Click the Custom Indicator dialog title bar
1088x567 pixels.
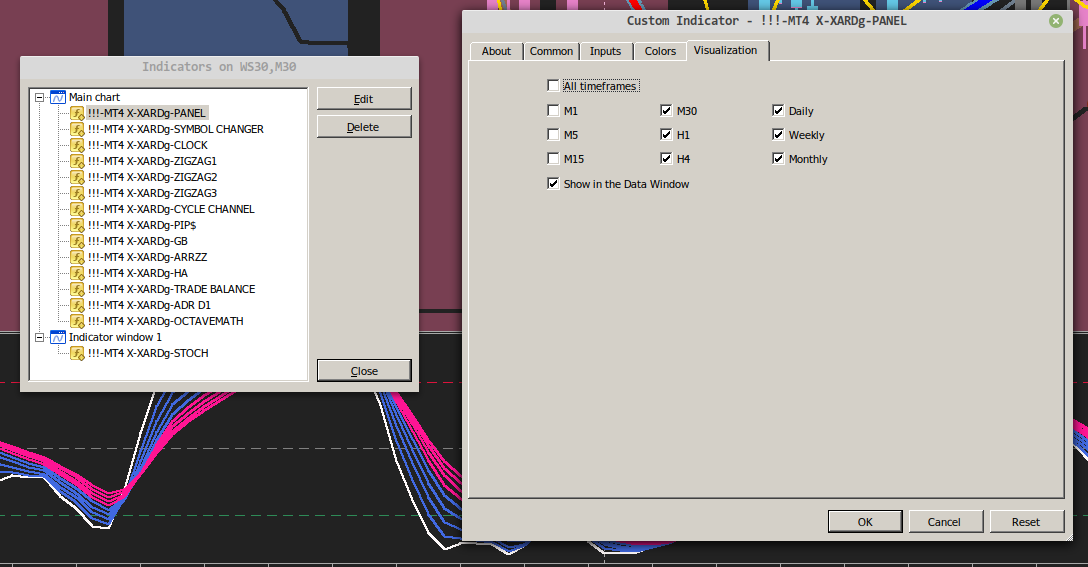[x=767, y=21]
